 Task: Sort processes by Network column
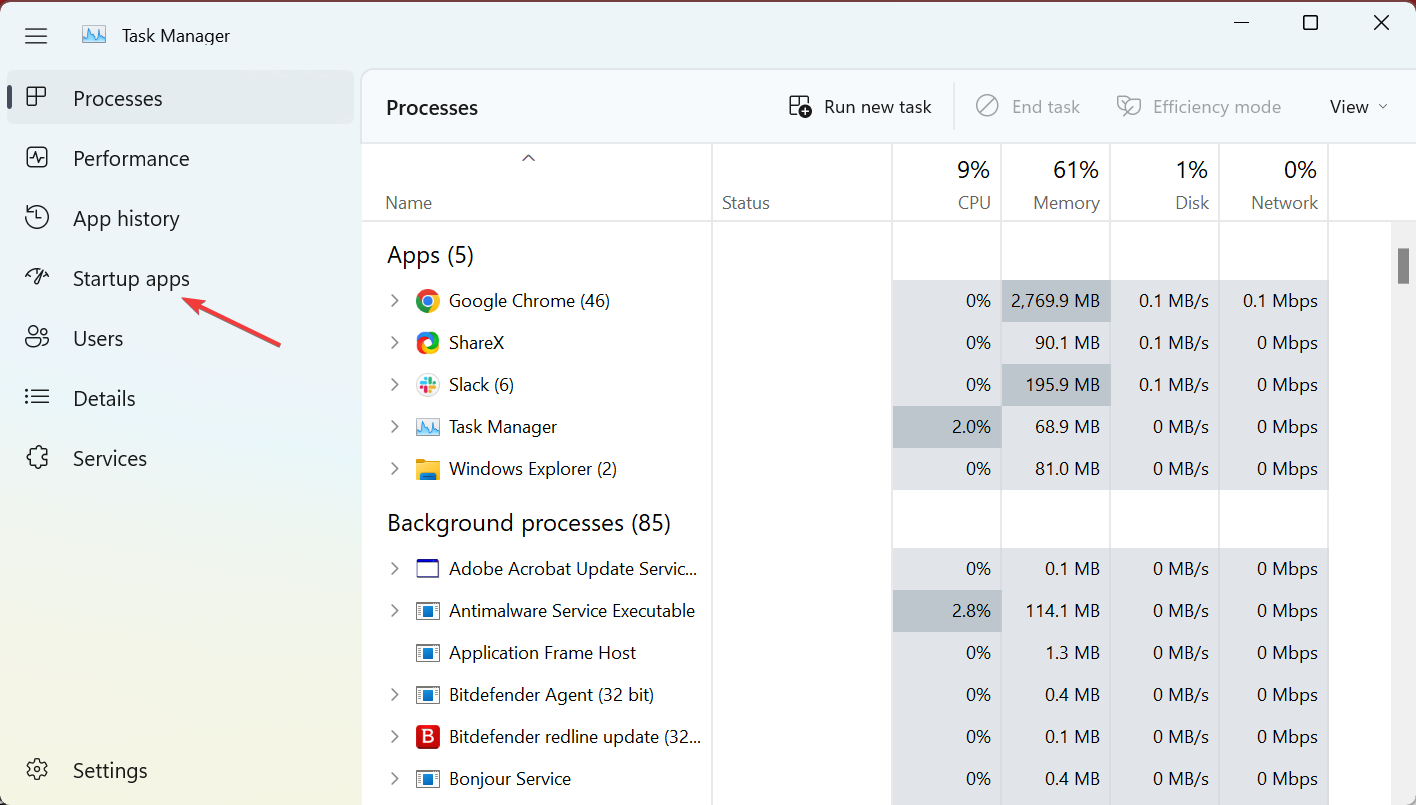(x=1273, y=183)
